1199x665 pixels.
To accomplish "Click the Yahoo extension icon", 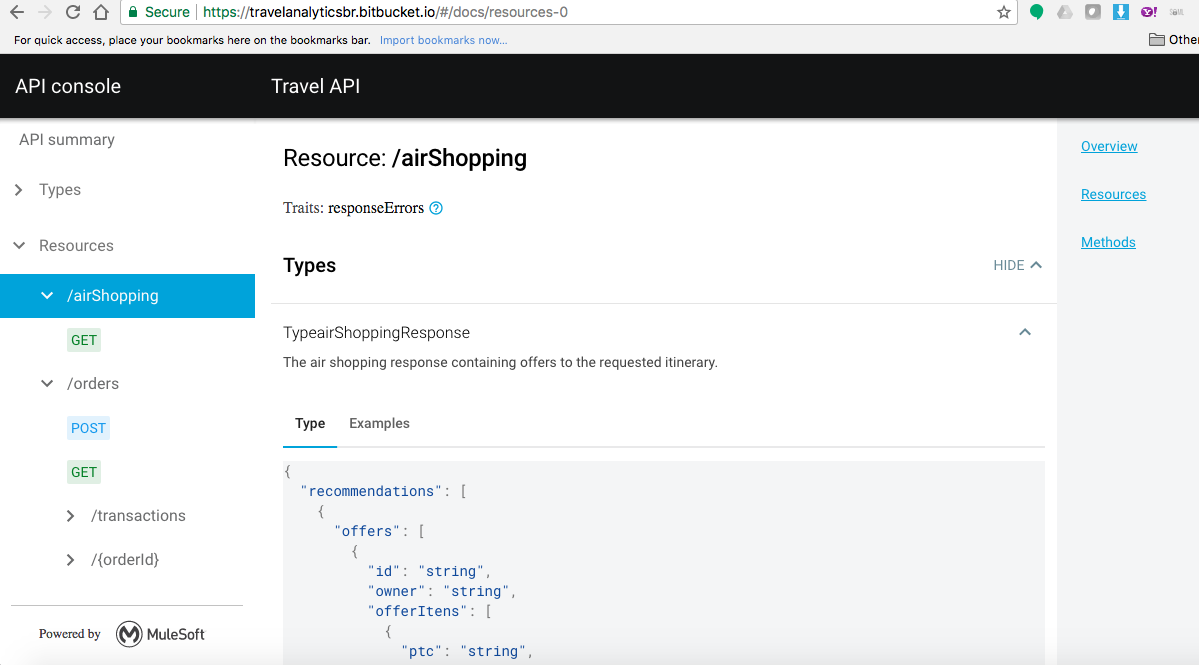I will 1149,12.
